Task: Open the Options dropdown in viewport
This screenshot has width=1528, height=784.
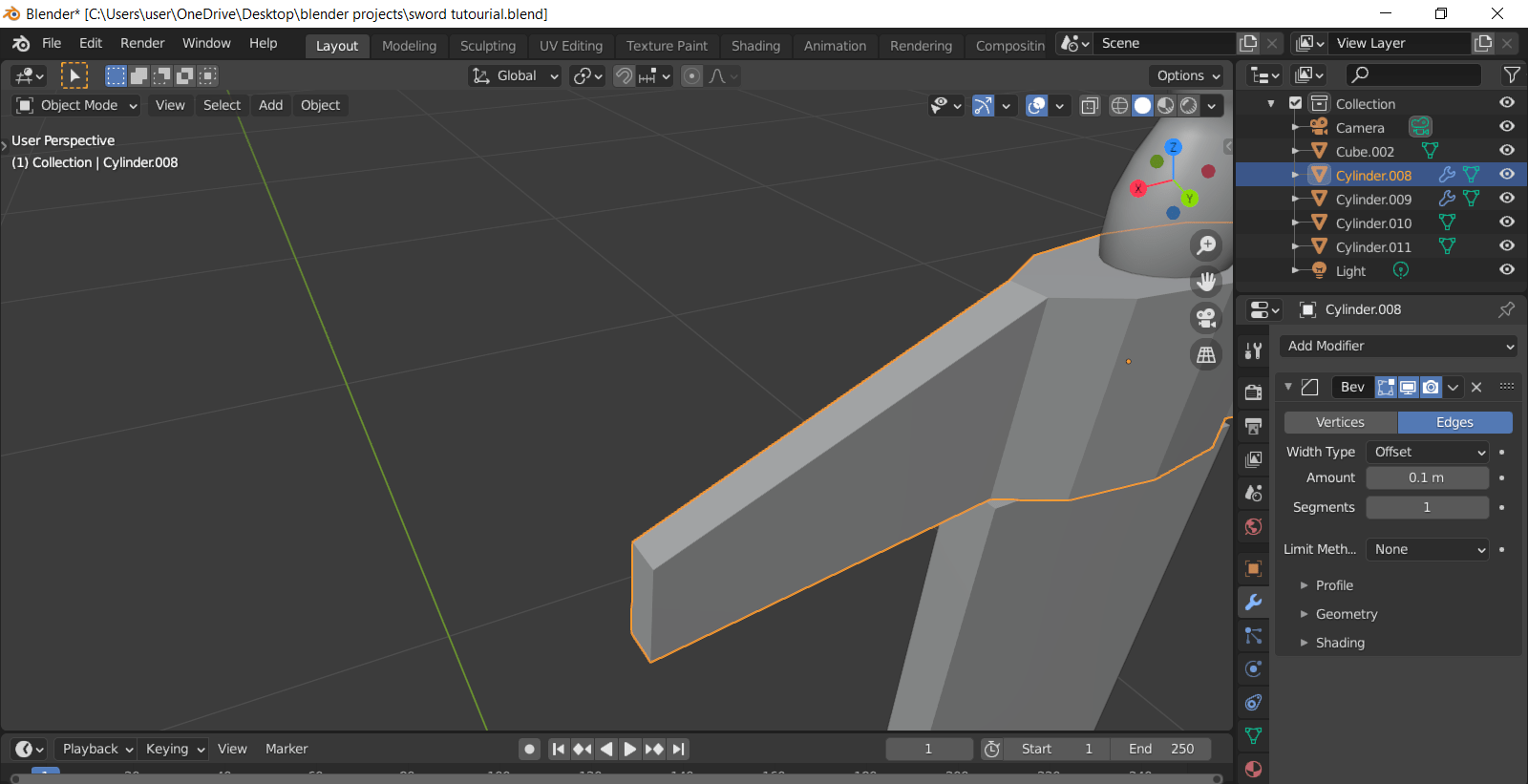Action: click(x=1187, y=75)
